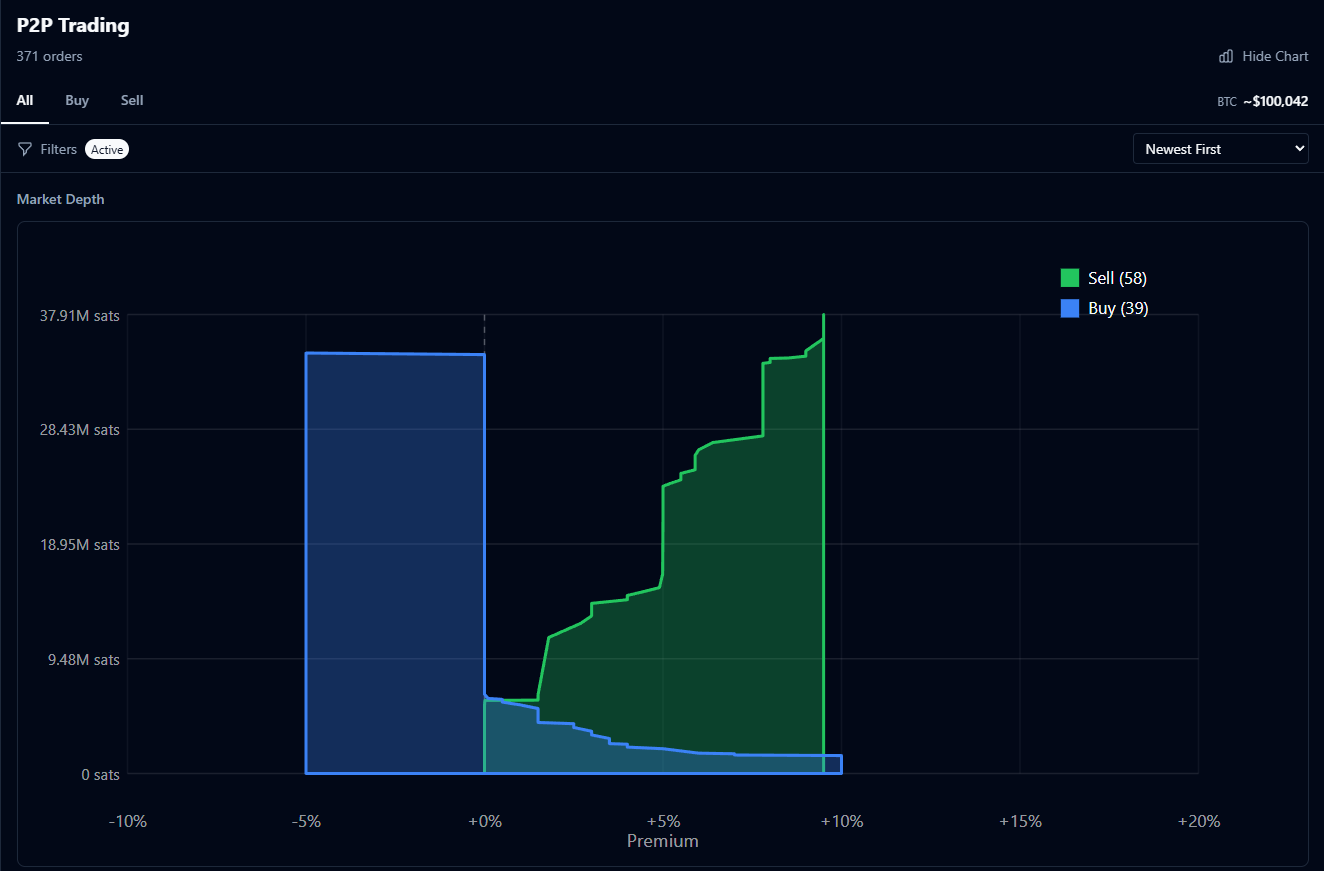Switch to the All orders tab
Image resolution: width=1324 pixels, height=871 pixels.
tap(25, 101)
